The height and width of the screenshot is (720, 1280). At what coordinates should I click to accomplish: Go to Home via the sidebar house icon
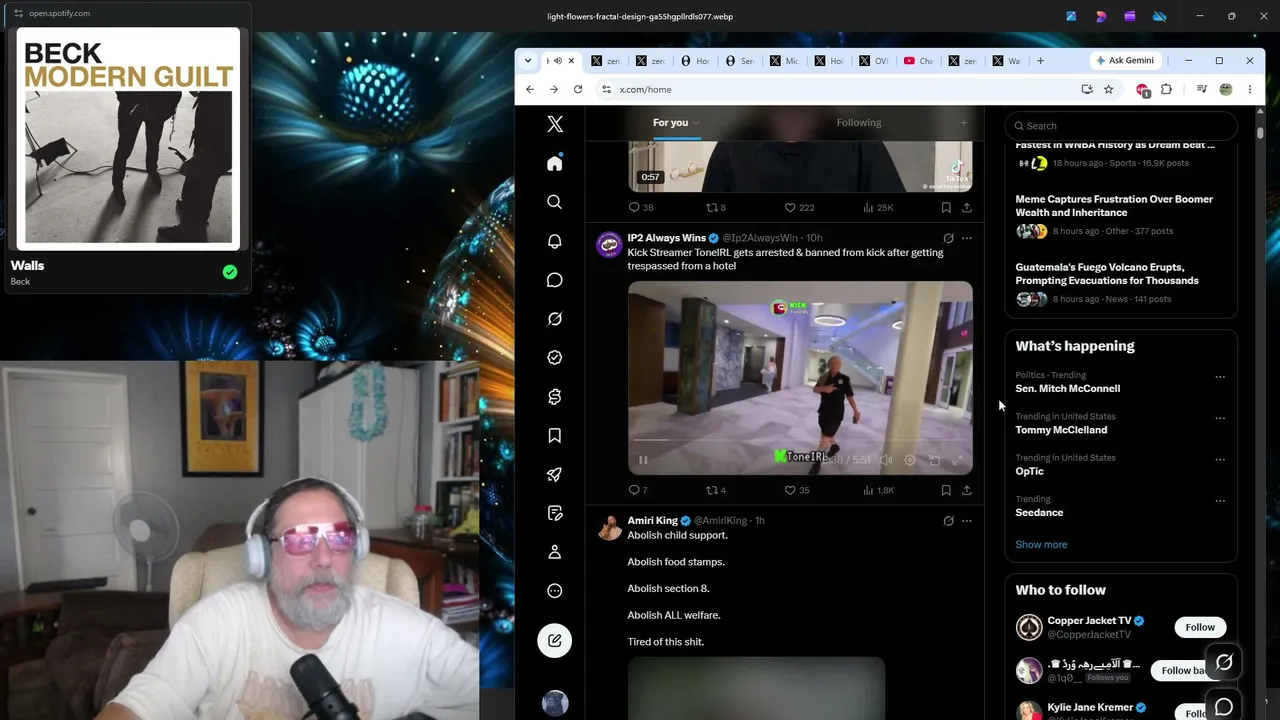point(555,163)
